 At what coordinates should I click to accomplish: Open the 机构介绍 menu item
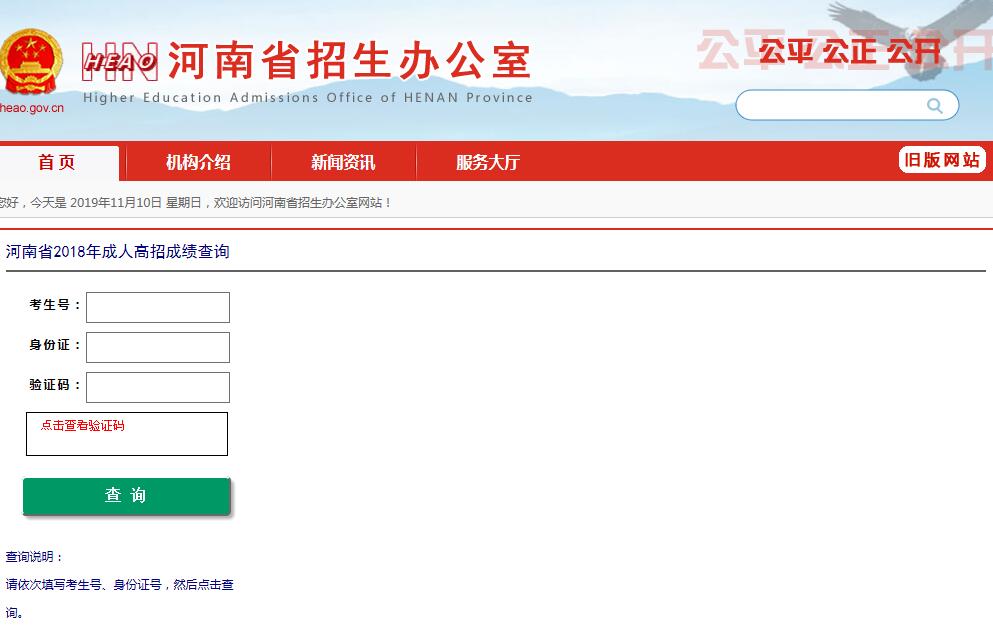(x=198, y=163)
